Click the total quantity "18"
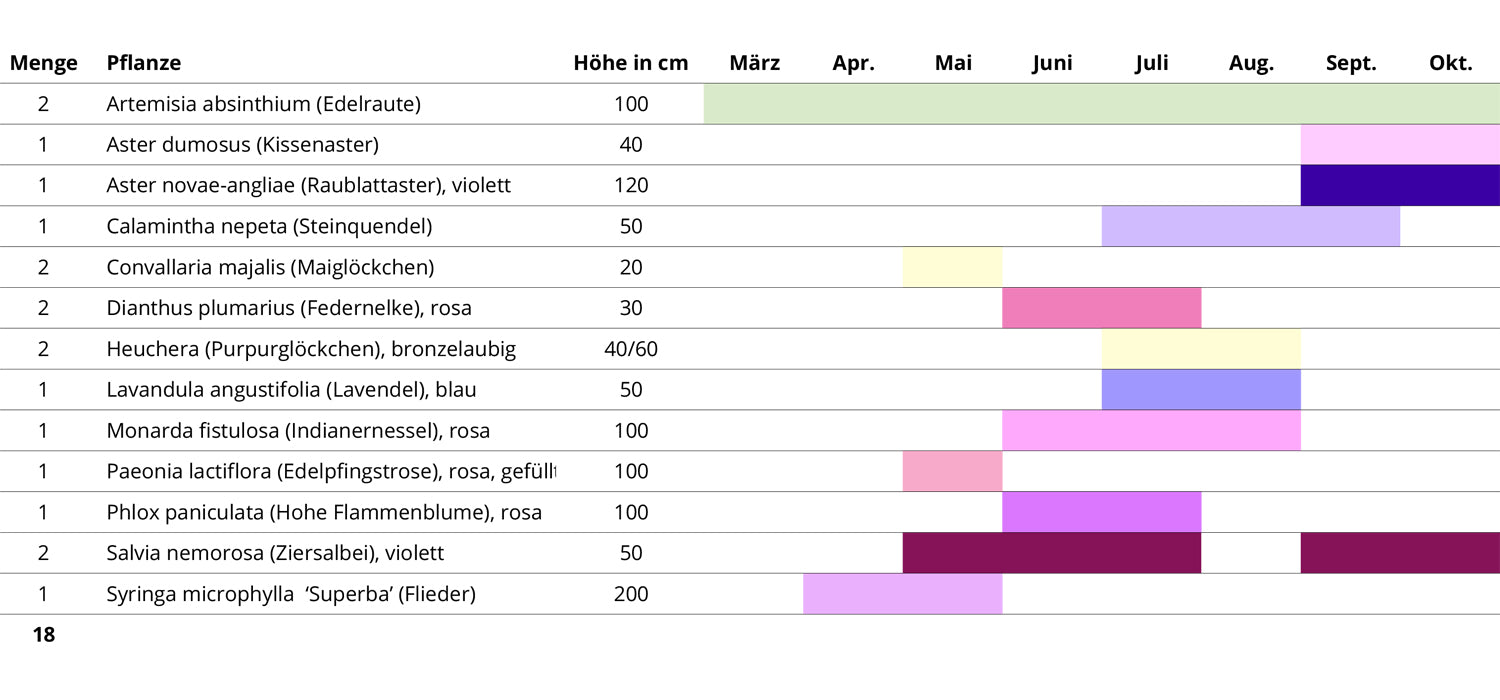 coord(44,635)
